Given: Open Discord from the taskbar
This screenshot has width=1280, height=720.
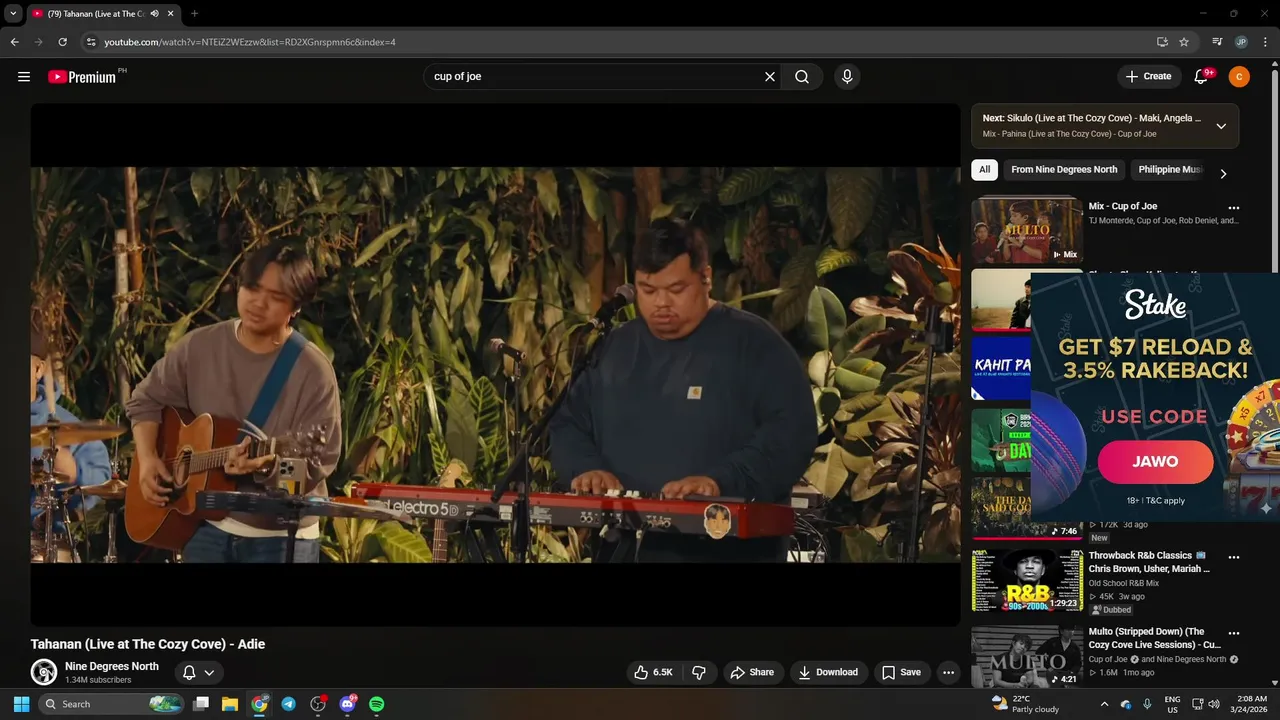Looking at the screenshot, I should 347,704.
